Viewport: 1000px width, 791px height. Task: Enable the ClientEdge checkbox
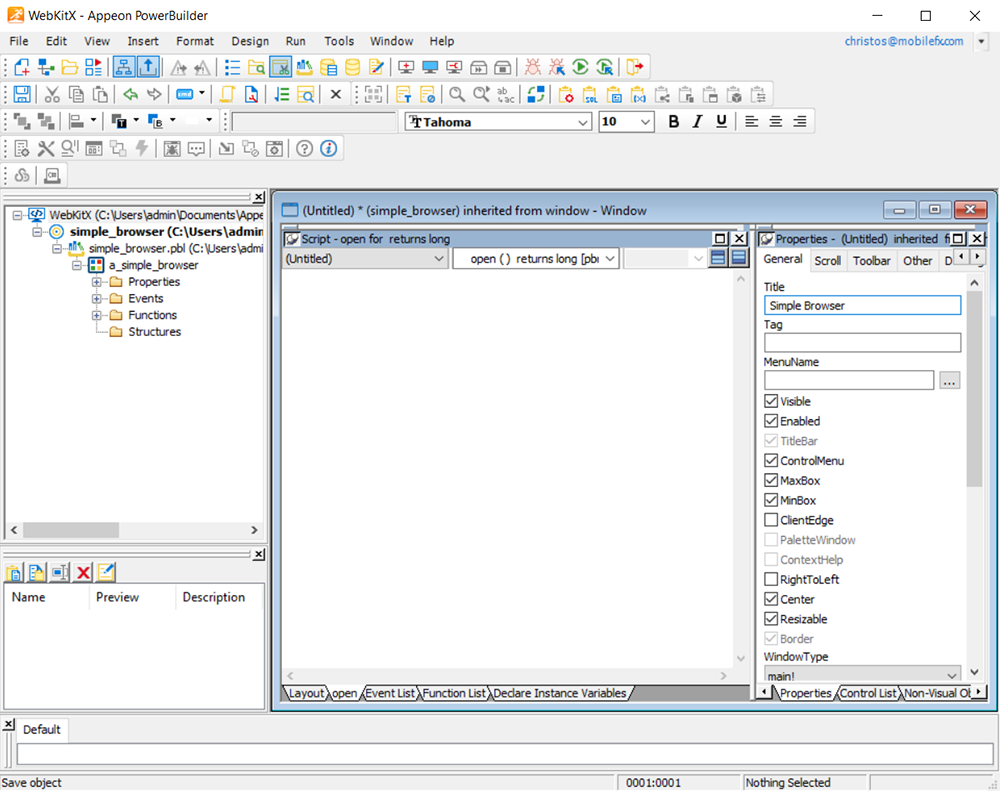[x=771, y=520]
